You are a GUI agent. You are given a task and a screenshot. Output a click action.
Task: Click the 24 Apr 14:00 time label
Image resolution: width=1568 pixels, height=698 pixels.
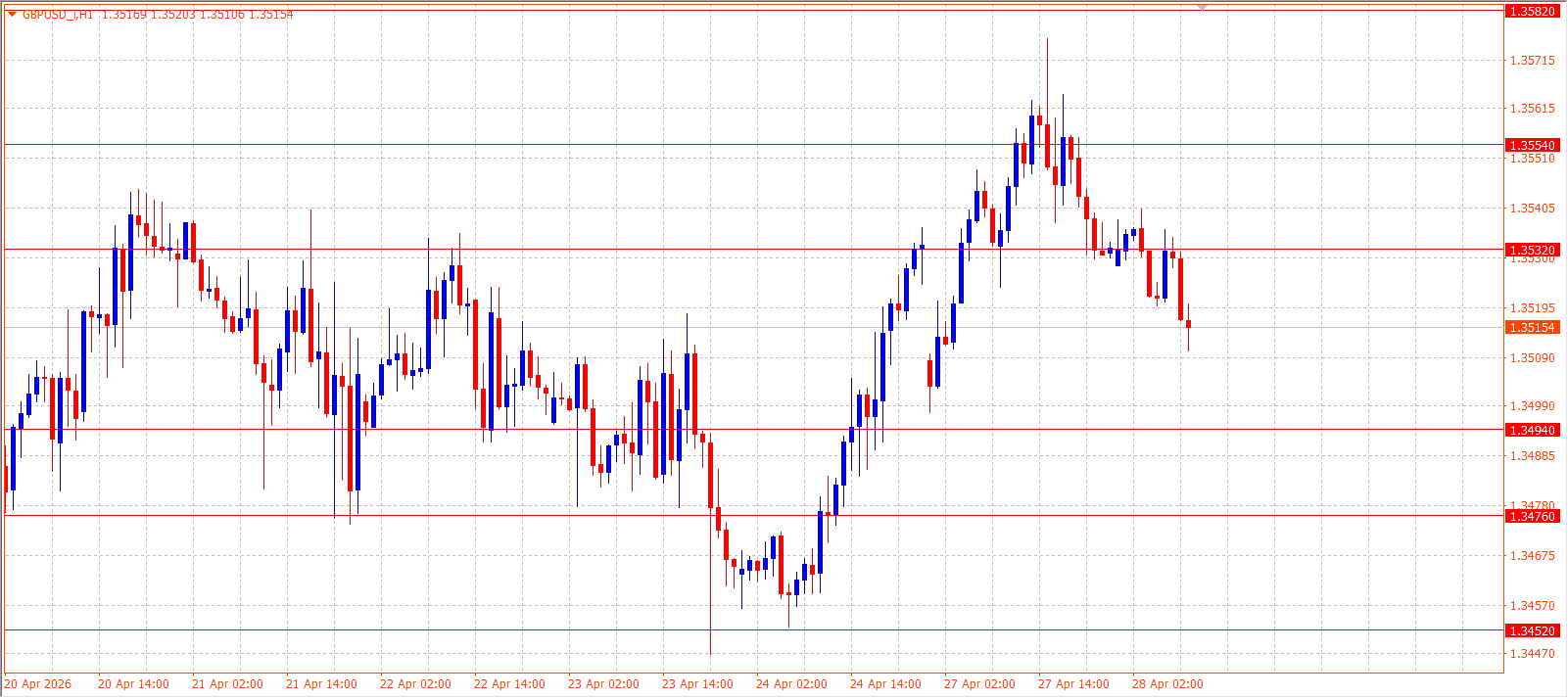point(885,684)
